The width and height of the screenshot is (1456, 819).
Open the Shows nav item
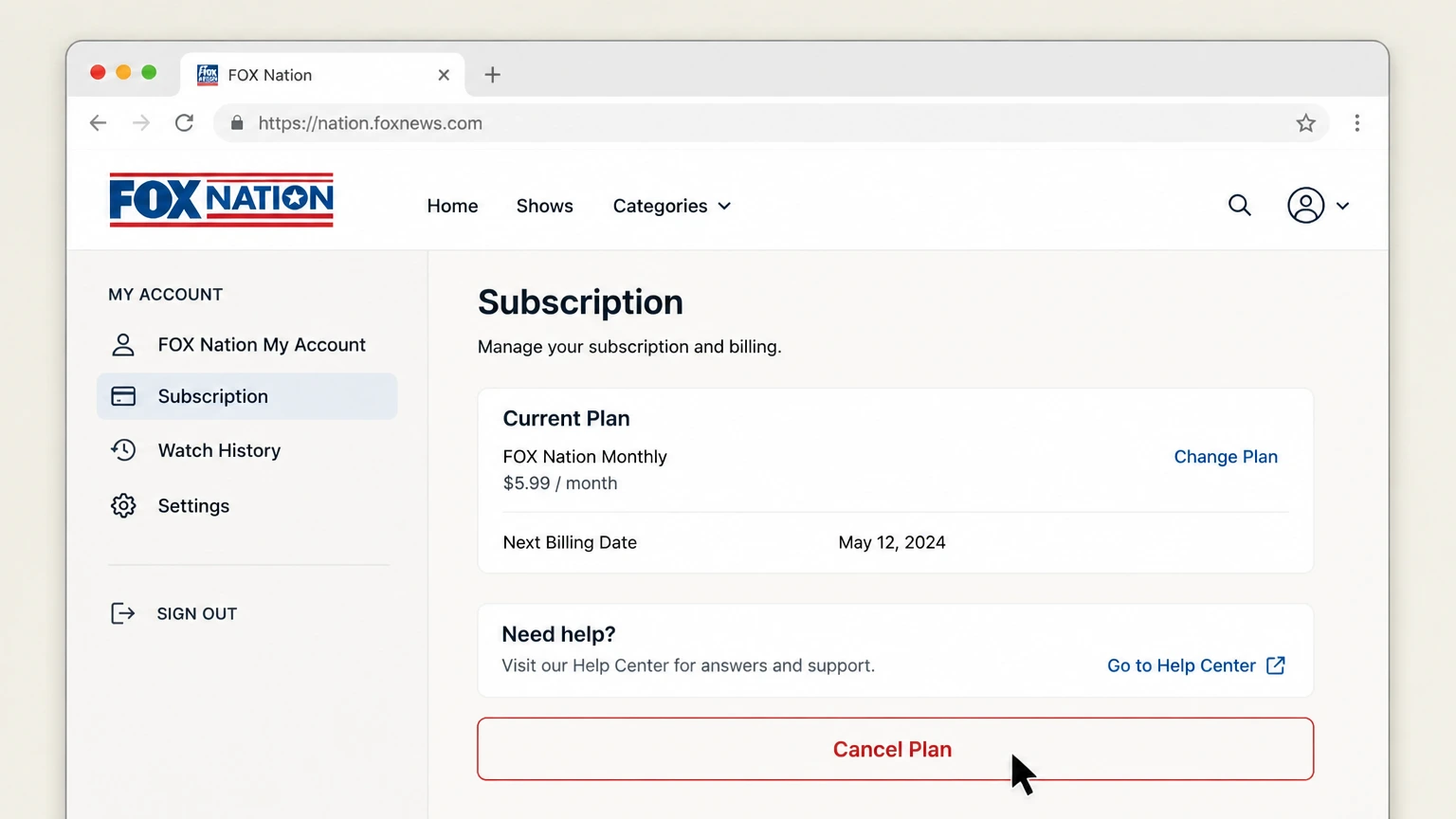(544, 206)
